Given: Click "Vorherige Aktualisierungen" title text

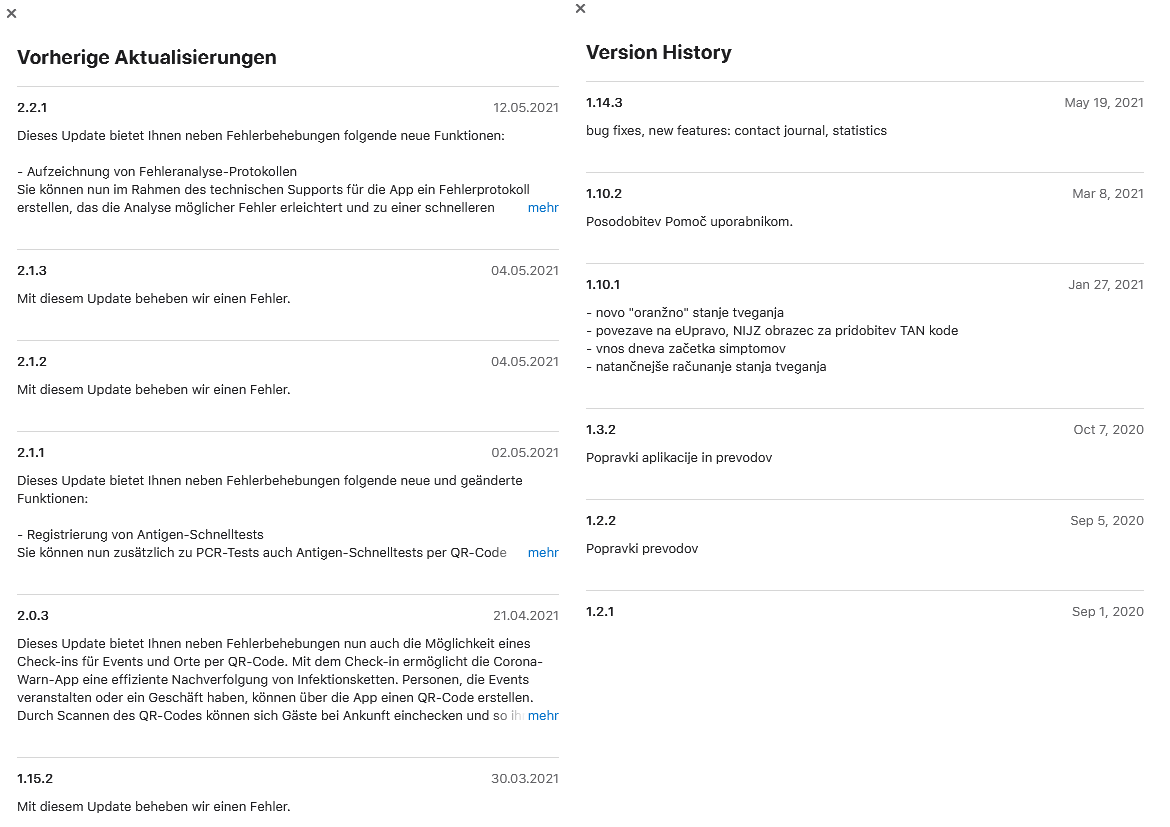Looking at the screenshot, I should pos(146,58).
